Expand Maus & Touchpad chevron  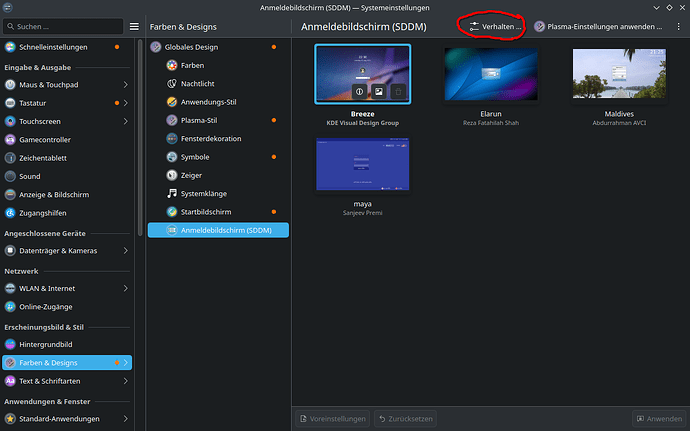[x=125, y=85]
